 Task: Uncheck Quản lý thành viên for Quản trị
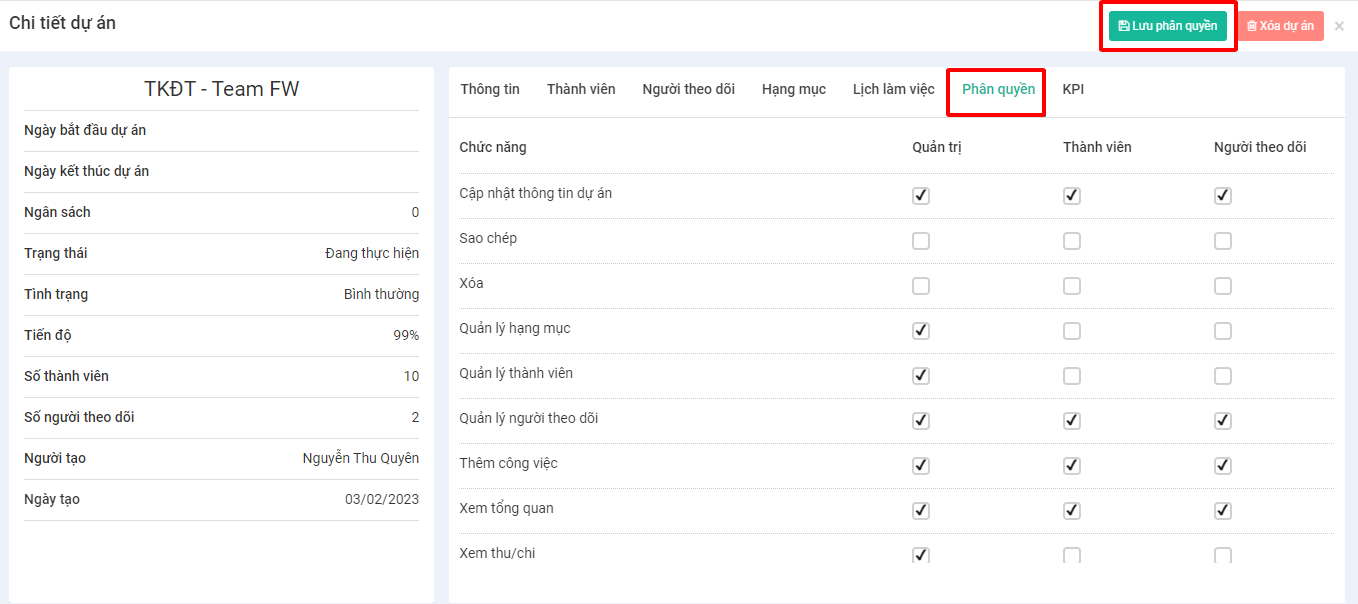(x=921, y=376)
